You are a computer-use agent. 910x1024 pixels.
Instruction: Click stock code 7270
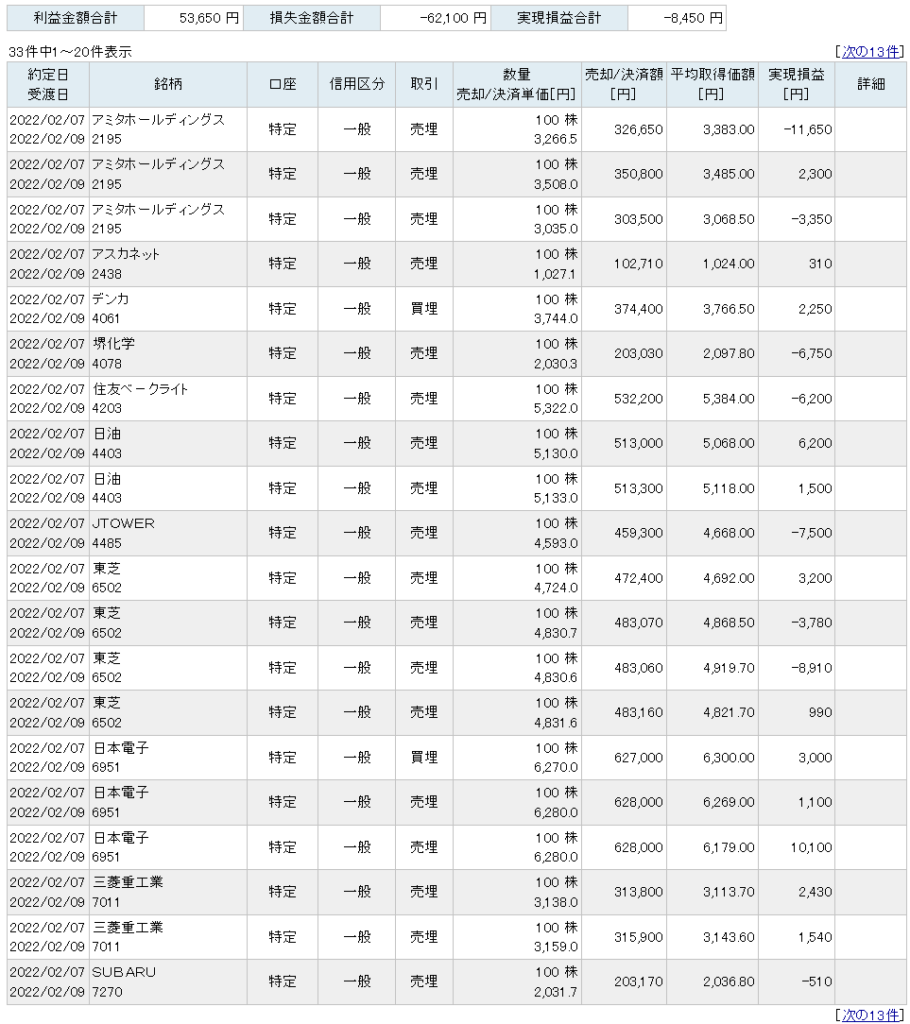coord(107,992)
